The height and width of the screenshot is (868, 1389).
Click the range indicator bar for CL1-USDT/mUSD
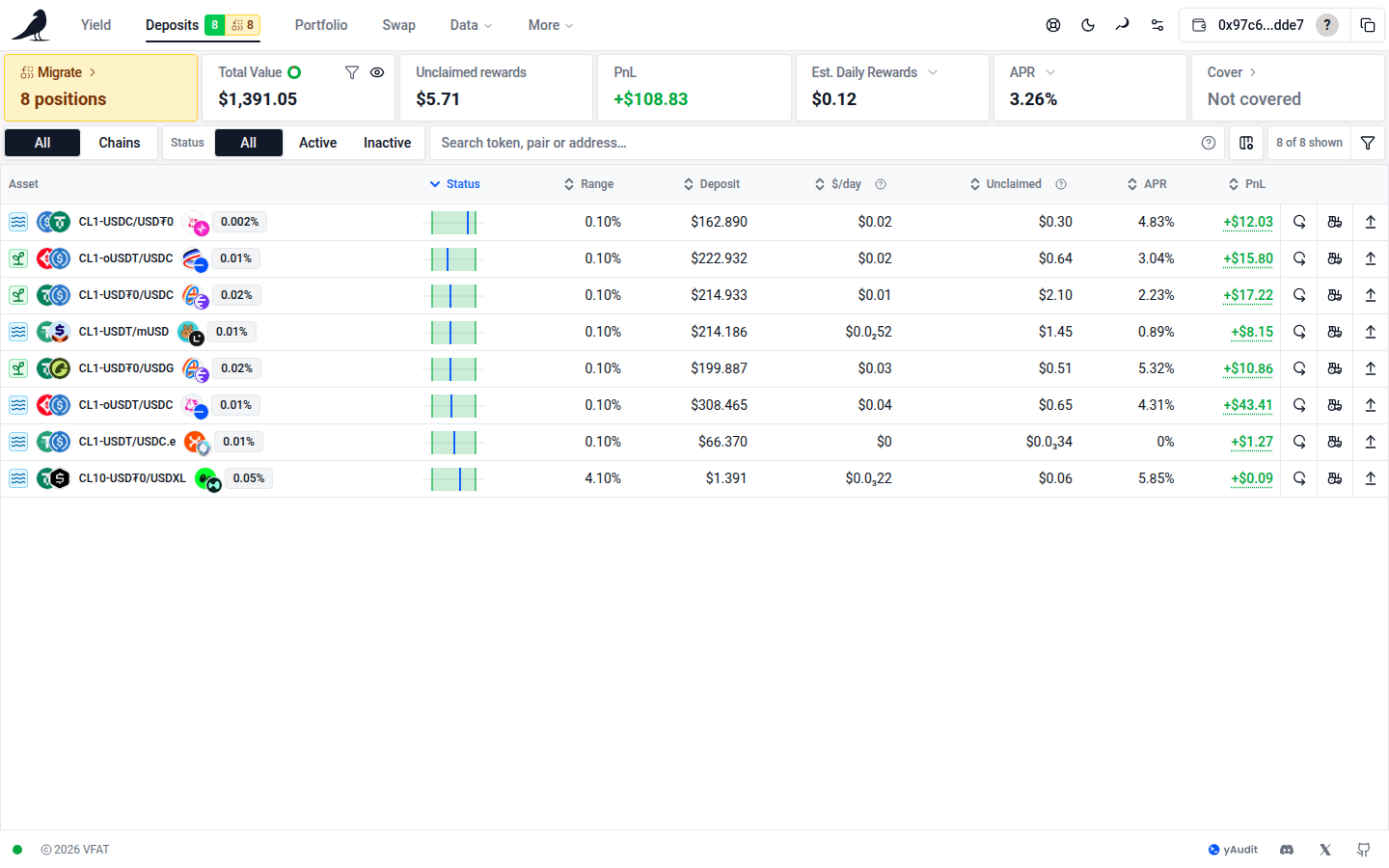tap(453, 332)
